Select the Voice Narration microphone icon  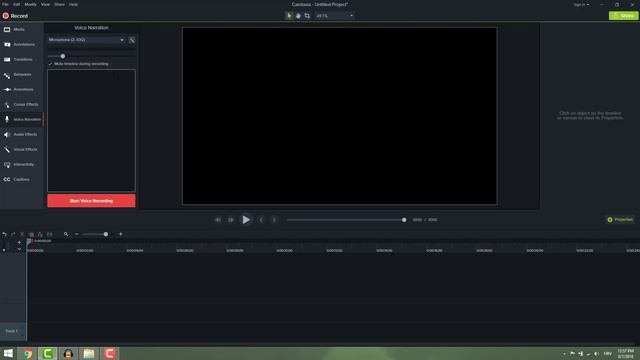(7, 119)
